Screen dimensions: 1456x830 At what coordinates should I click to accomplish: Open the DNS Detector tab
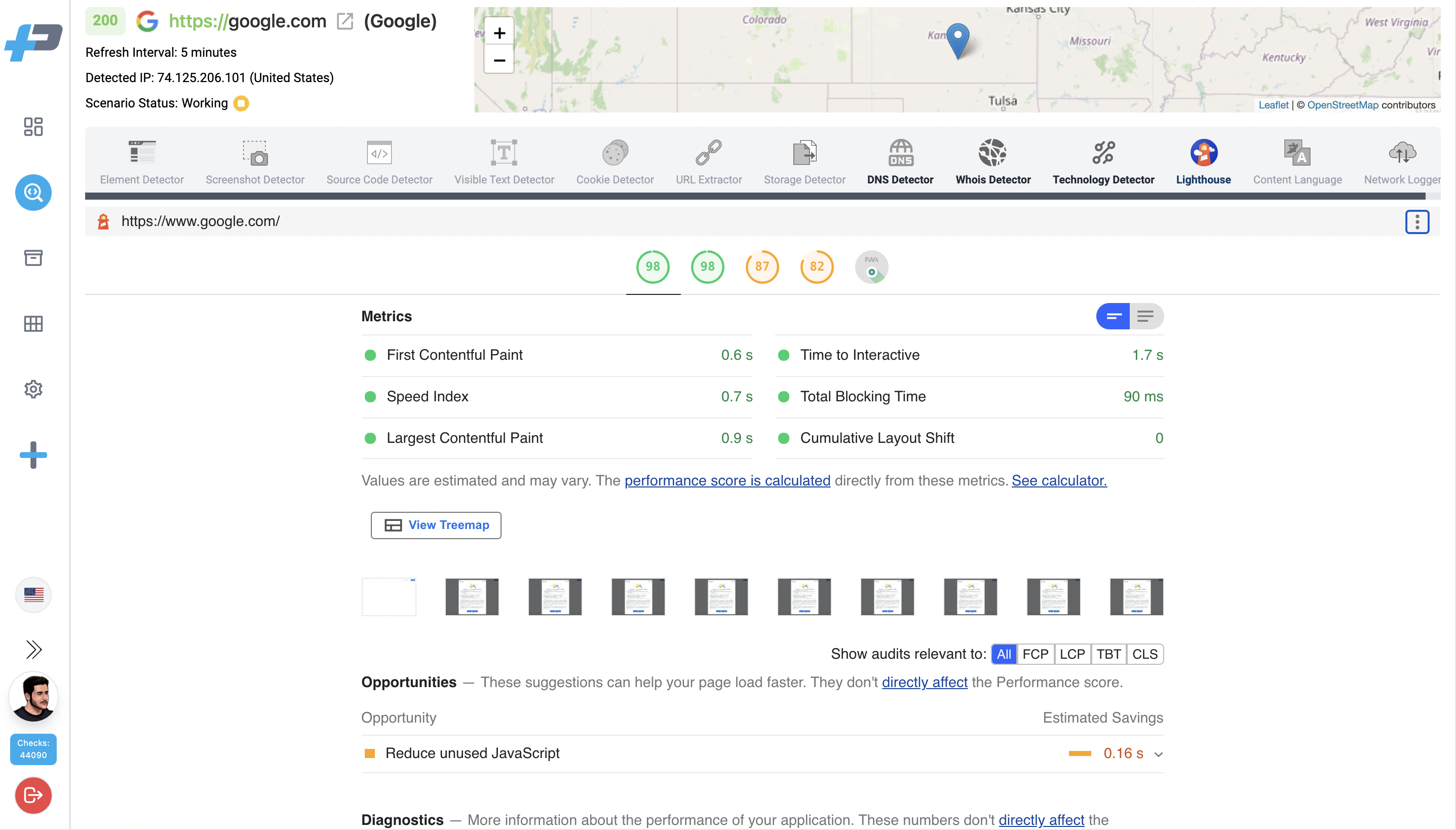pos(900,163)
